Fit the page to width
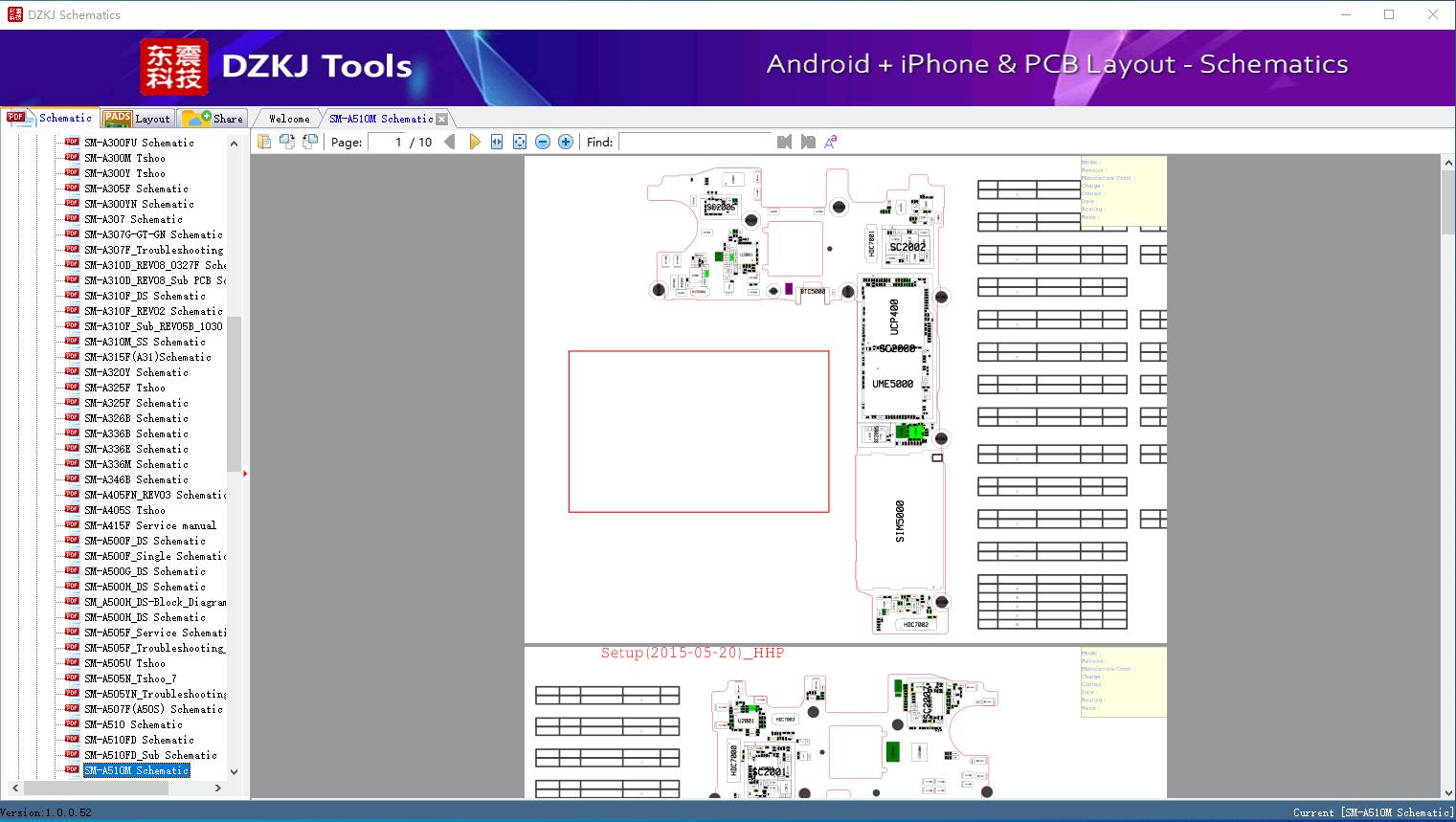This screenshot has height=822, width=1456. pos(497,142)
